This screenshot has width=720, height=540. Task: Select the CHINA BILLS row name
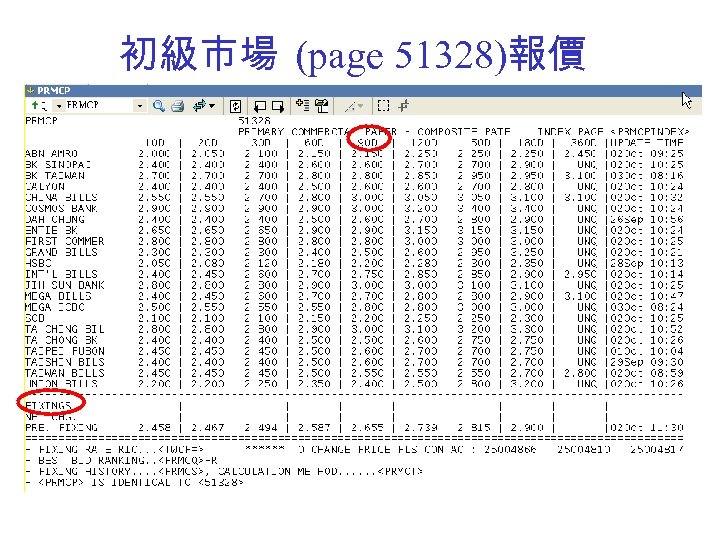(61, 197)
